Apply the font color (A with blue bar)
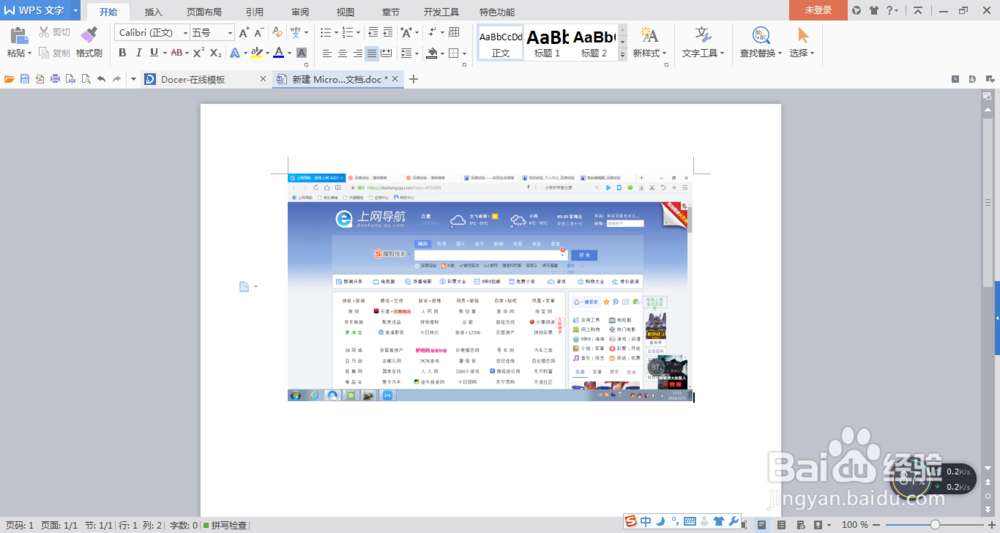1000x533 pixels. (279, 53)
